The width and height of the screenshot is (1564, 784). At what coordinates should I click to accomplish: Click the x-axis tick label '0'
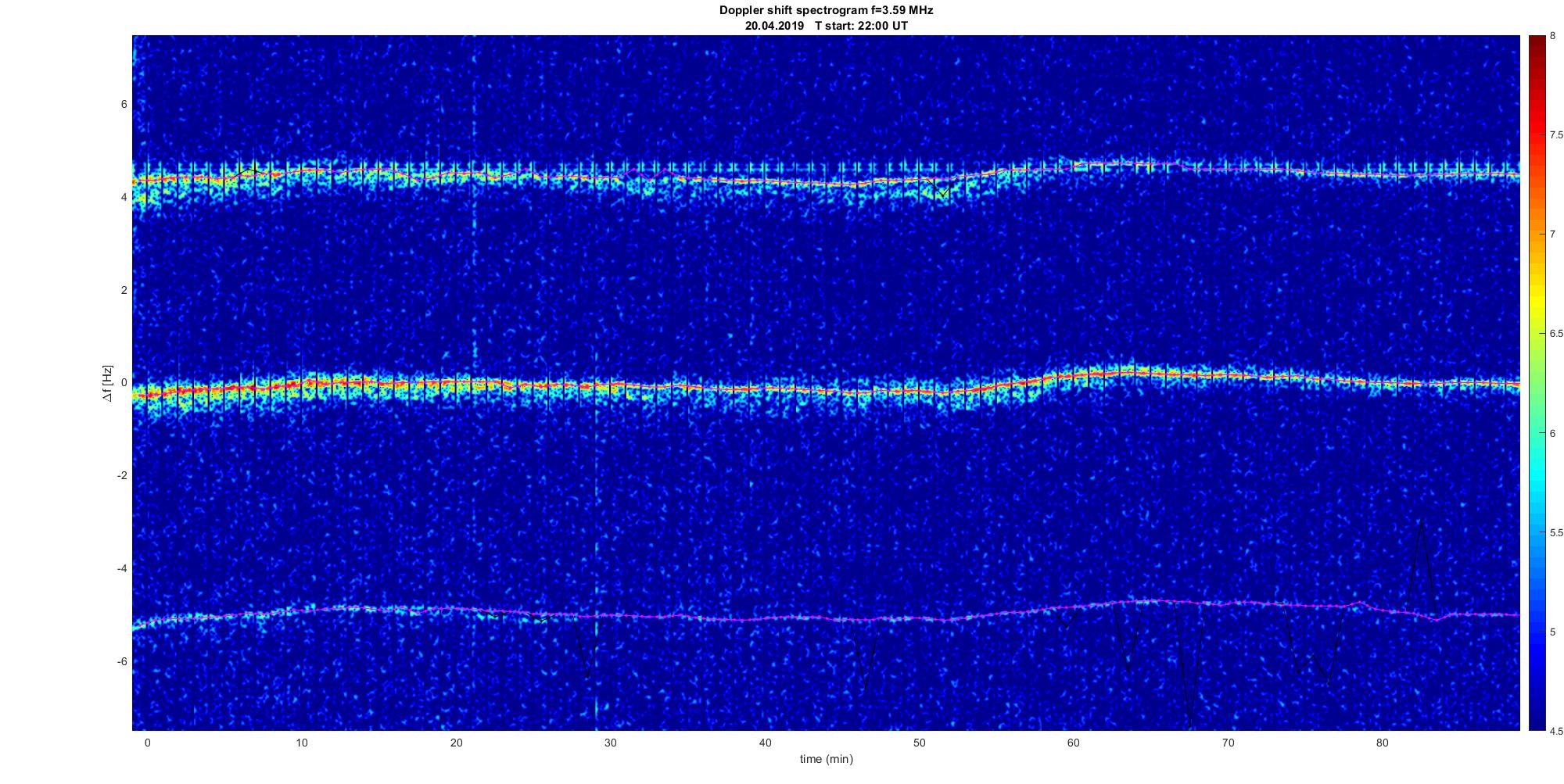pos(147,743)
